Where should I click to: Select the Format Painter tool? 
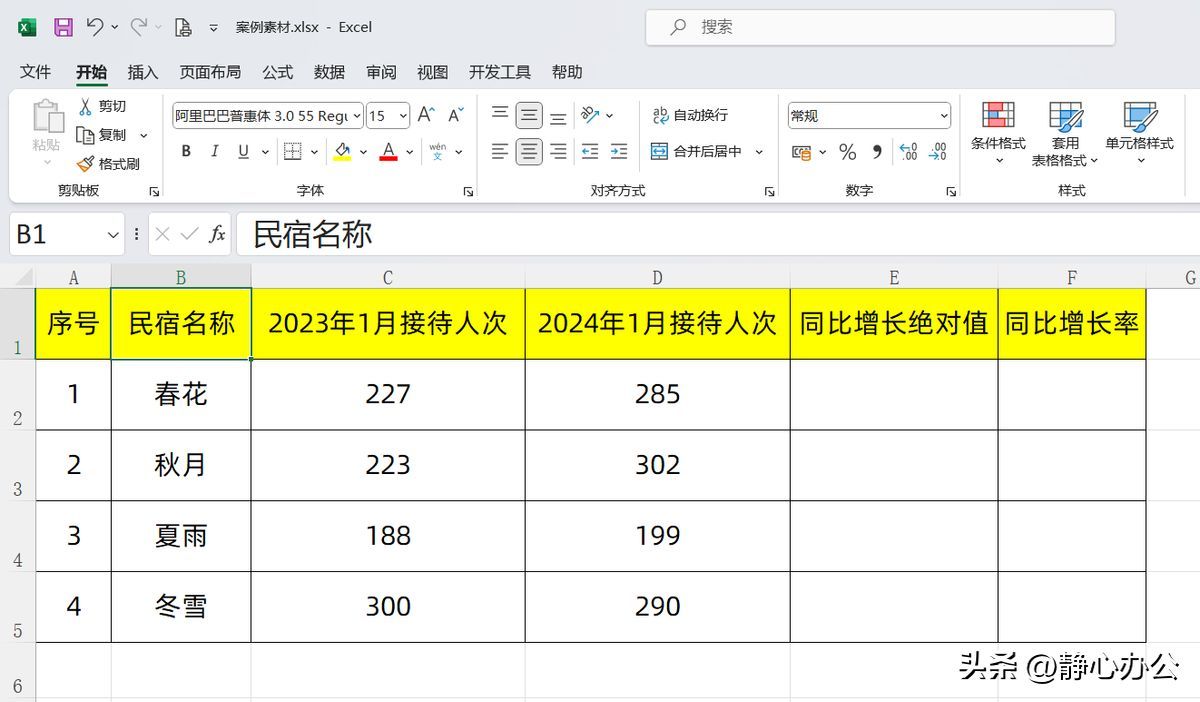pyautogui.click(x=110, y=164)
